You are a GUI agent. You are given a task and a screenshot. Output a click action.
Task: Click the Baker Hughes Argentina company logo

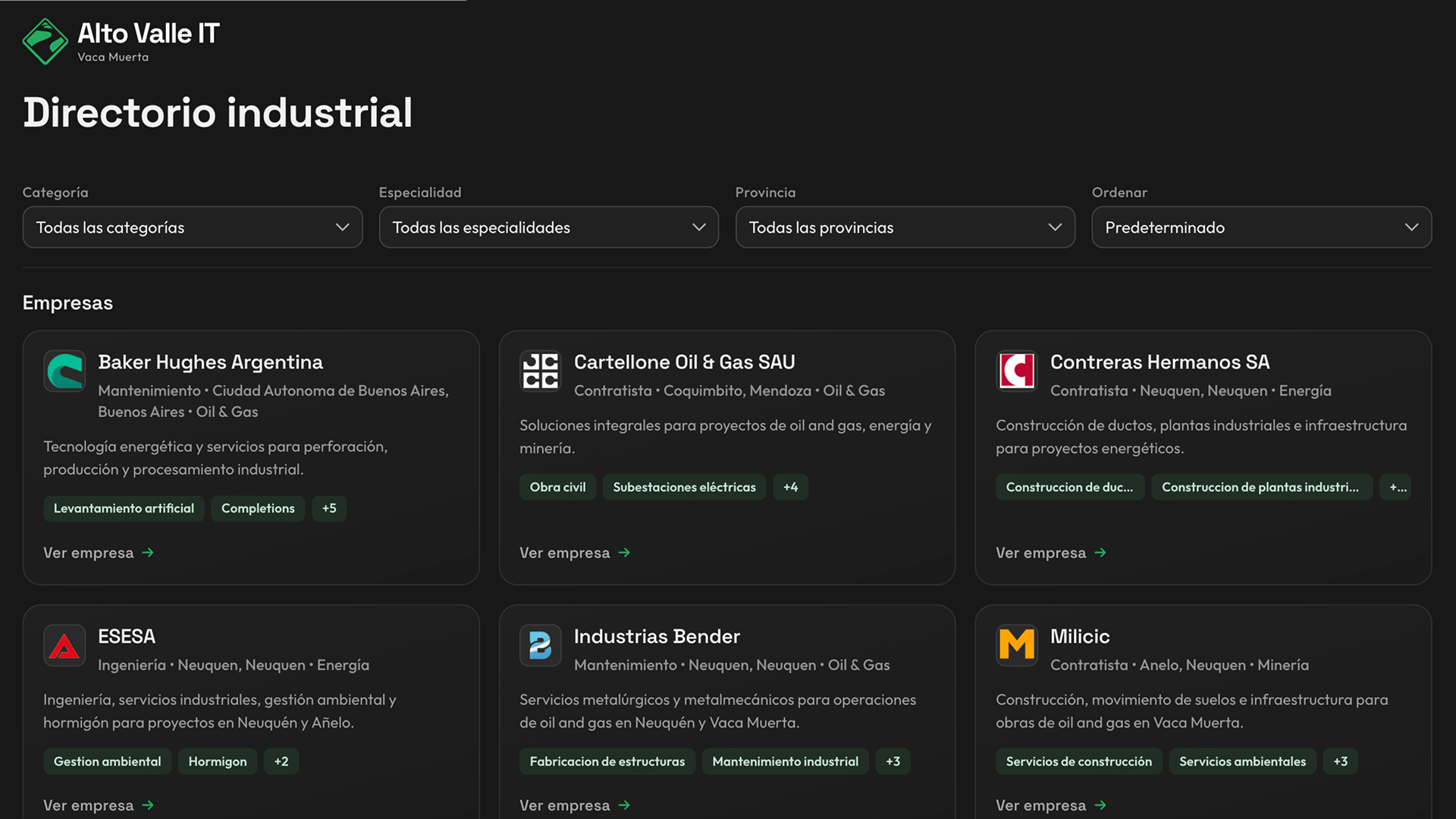(64, 371)
